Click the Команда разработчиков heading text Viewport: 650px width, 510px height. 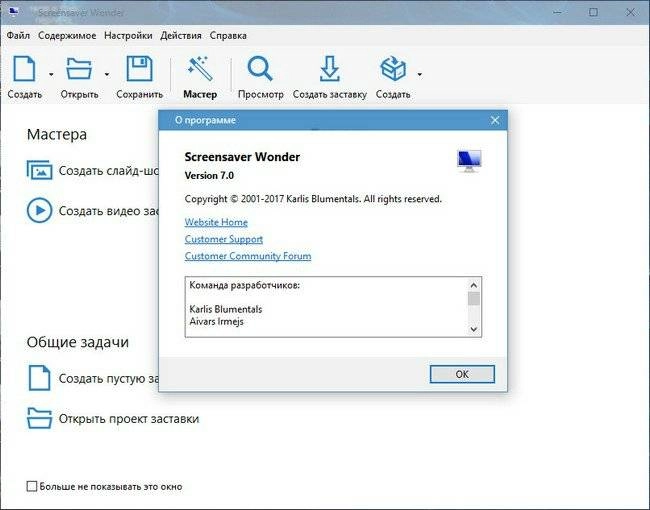pyautogui.click(x=244, y=285)
